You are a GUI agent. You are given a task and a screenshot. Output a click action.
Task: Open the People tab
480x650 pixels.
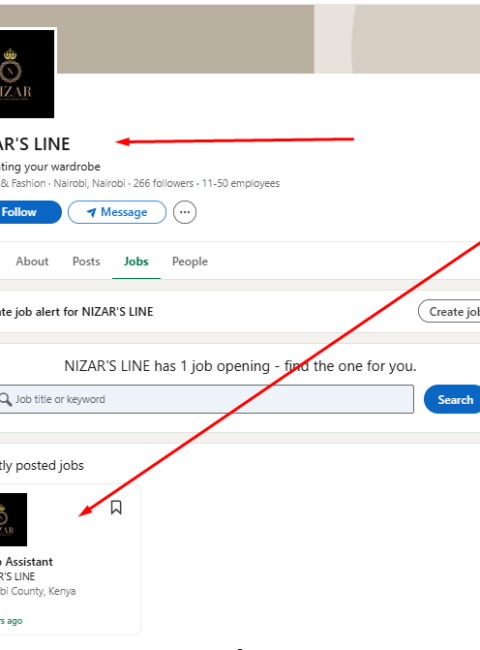(190, 262)
